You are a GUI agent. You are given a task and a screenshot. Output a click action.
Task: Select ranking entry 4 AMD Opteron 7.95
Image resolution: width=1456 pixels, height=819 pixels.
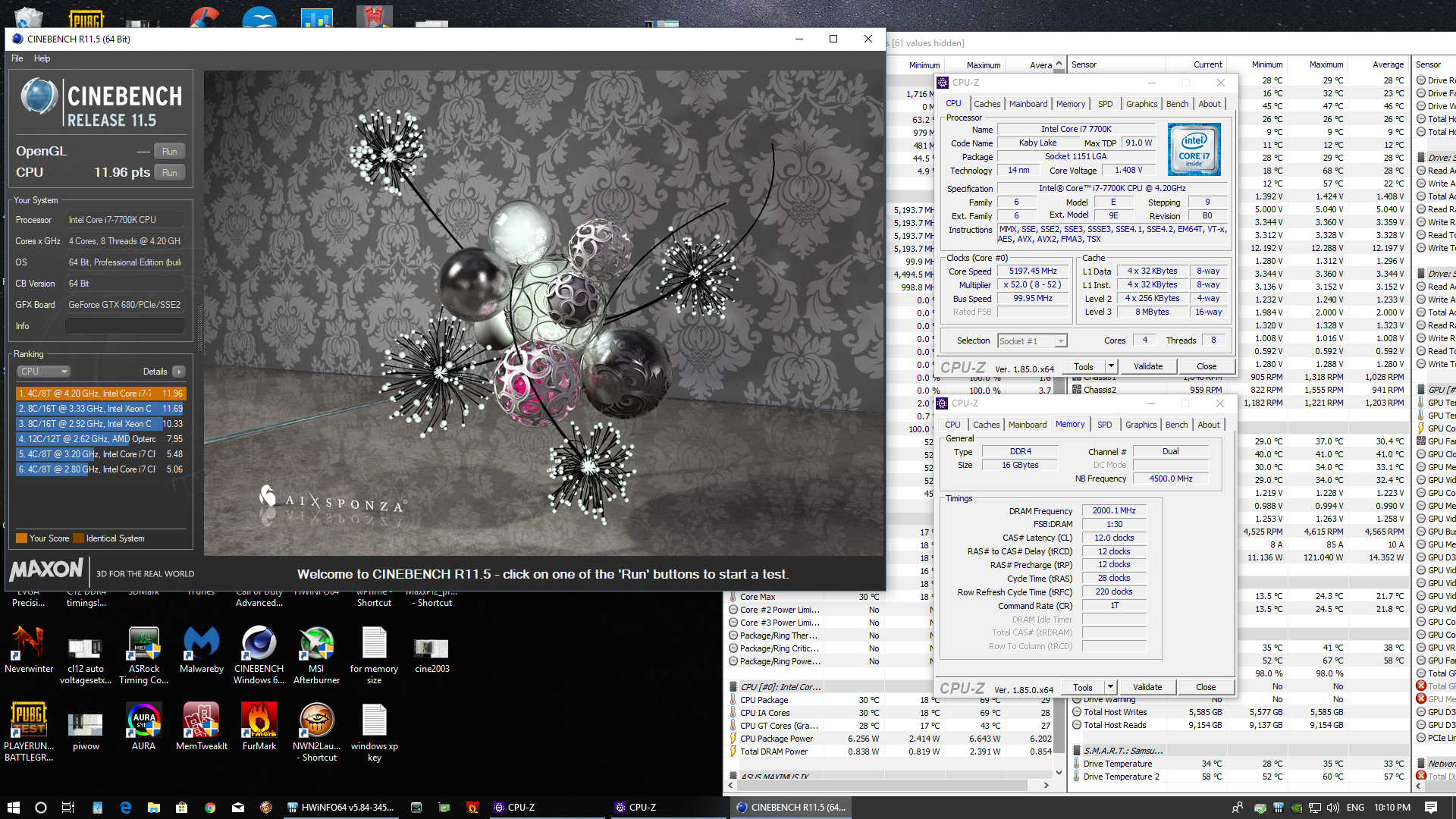[100, 439]
